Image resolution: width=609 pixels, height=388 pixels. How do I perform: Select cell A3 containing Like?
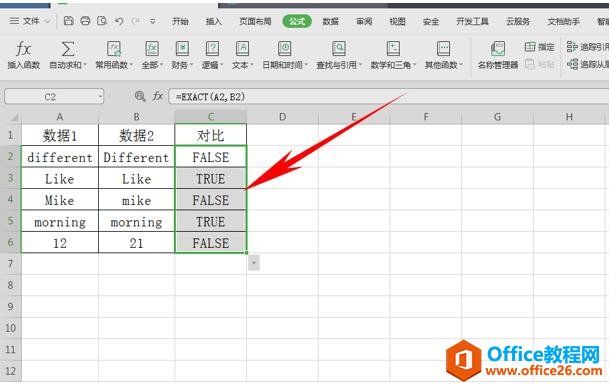60,179
